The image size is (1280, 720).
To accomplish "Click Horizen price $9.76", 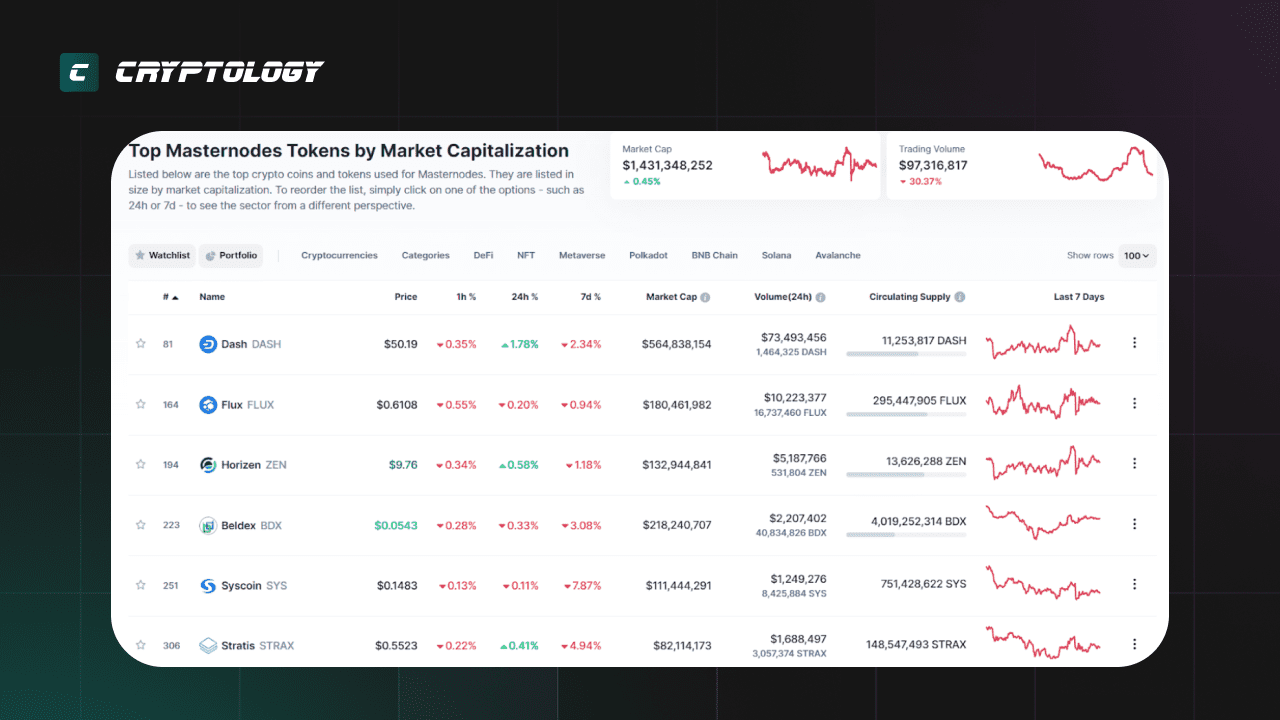I will coord(403,465).
